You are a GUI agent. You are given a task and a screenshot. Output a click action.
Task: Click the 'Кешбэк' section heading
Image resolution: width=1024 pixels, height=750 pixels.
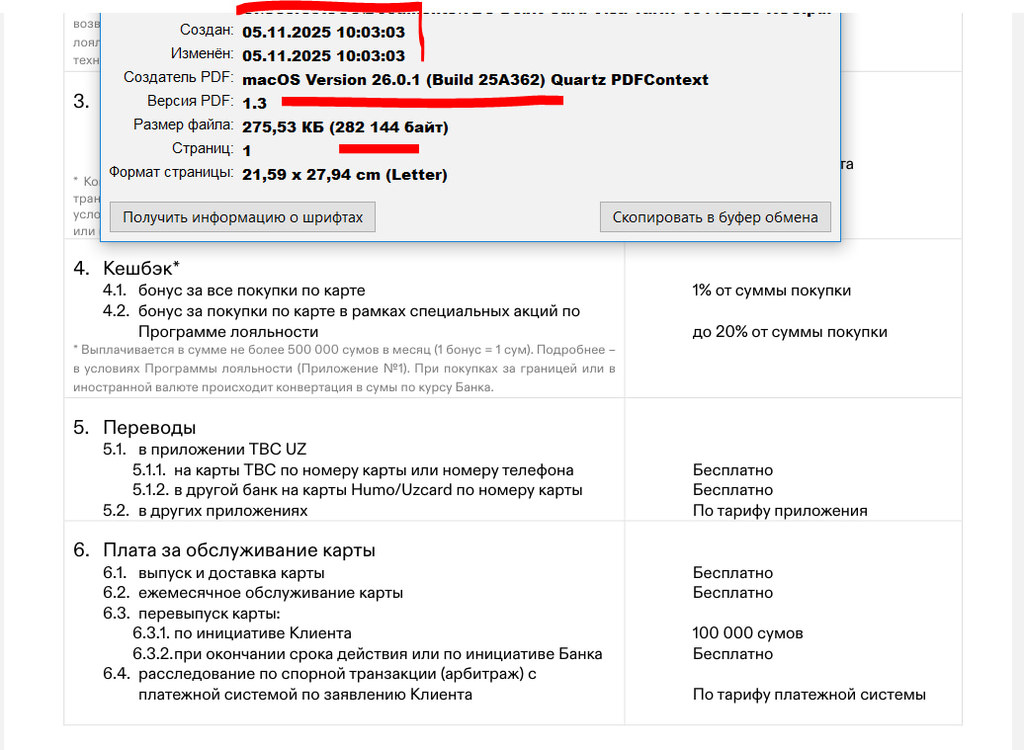(141, 268)
